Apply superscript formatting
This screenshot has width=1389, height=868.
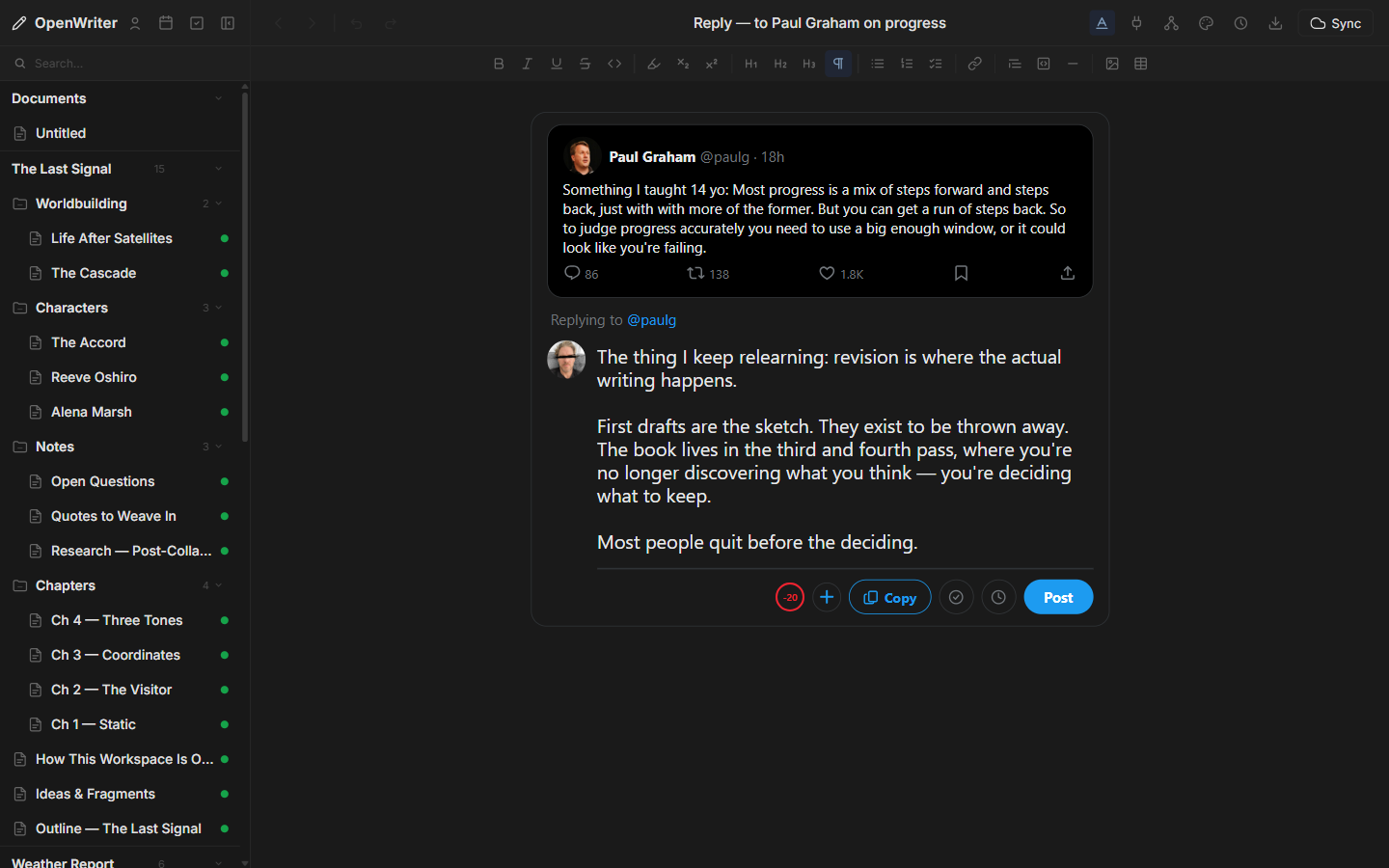[x=712, y=63]
